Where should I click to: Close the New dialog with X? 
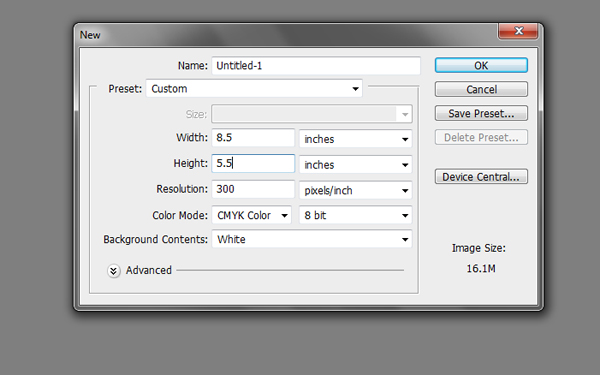[x=518, y=31]
